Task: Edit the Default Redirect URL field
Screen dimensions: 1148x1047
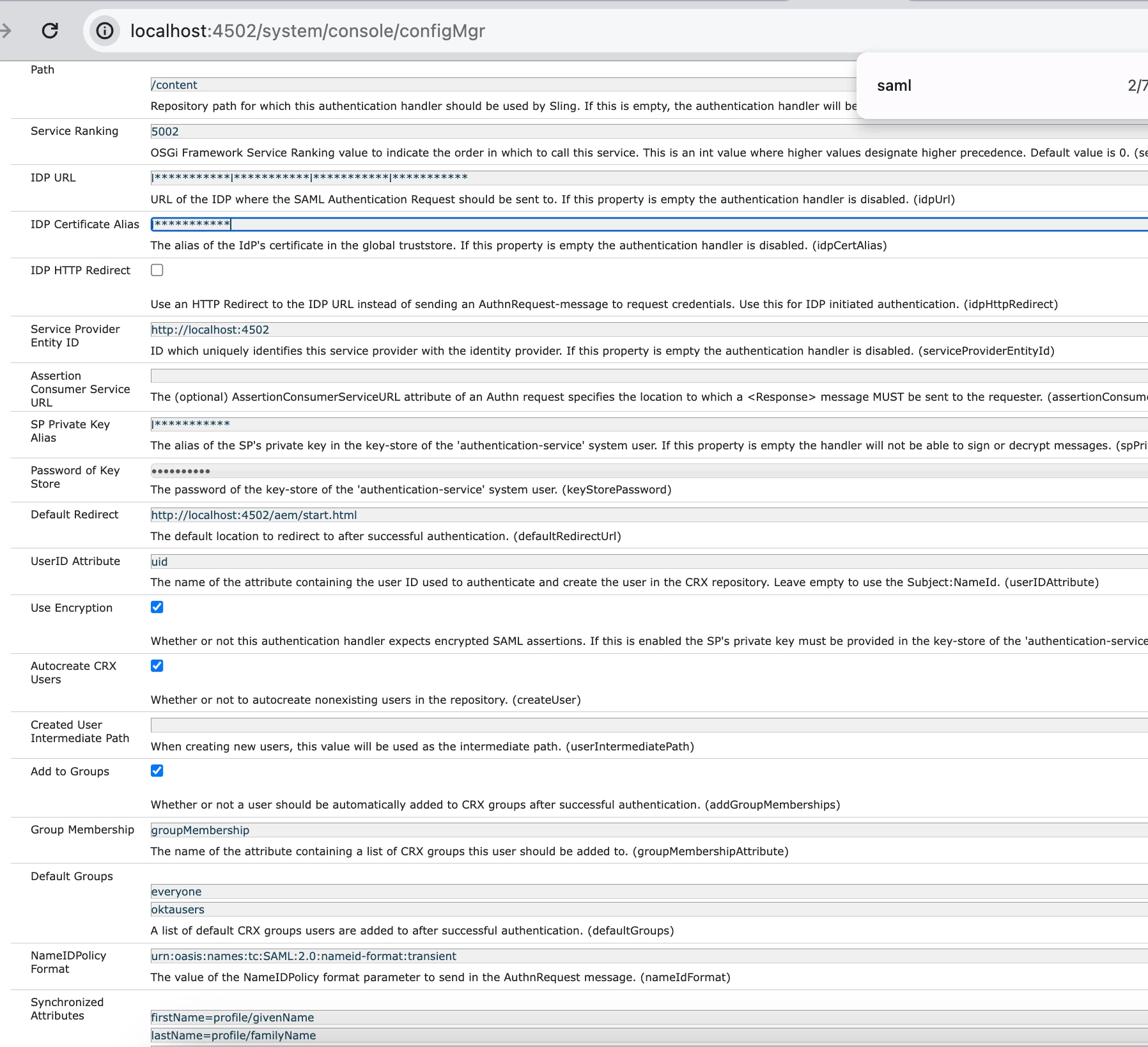Action: 649,515
